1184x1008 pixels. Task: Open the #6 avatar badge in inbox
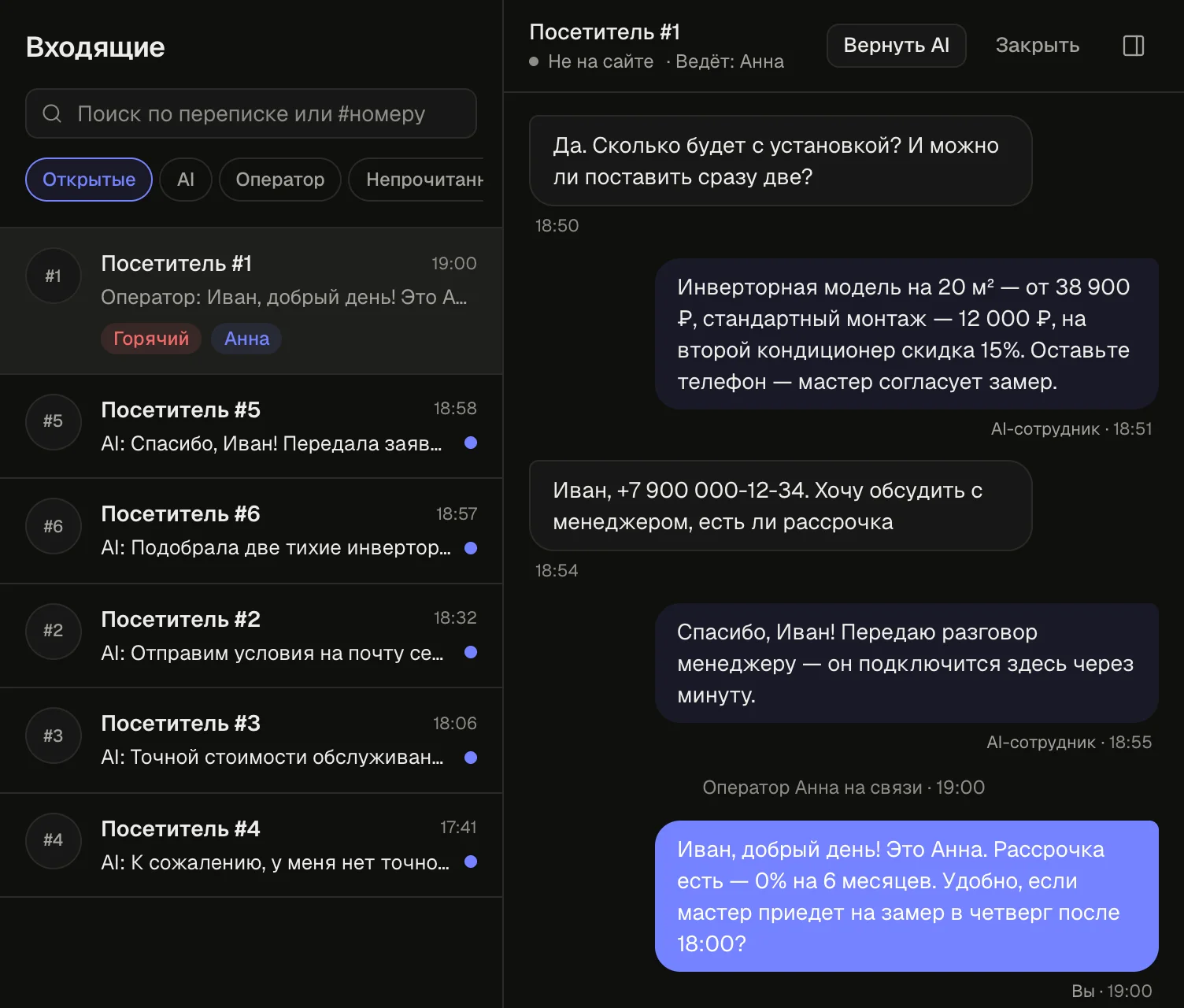coord(53,526)
